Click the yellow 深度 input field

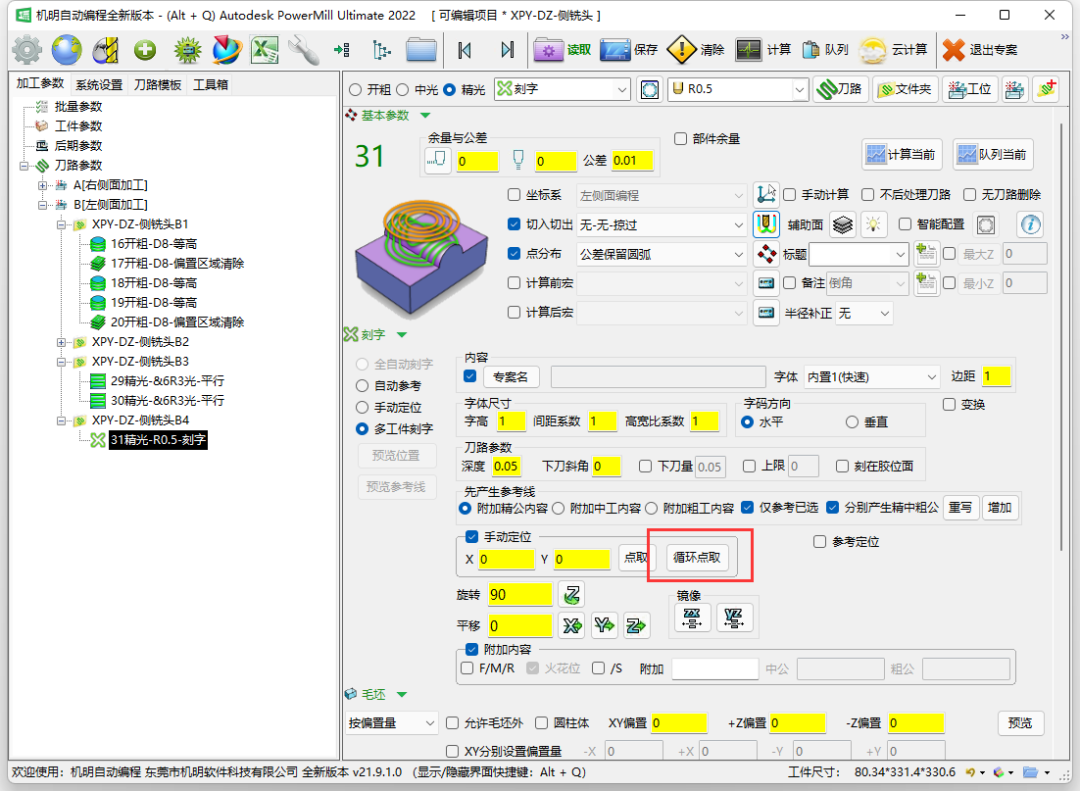[x=506, y=466]
